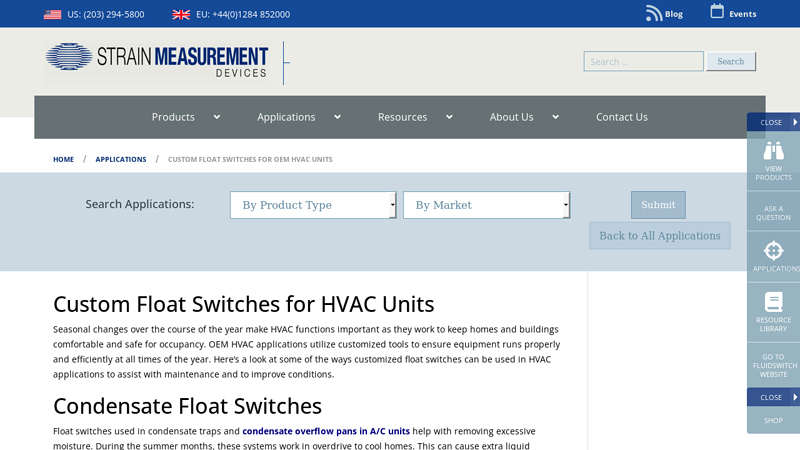The height and width of the screenshot is (450, 800).
Task: Open the Resource Library book icon
Action: click(773, 302)
